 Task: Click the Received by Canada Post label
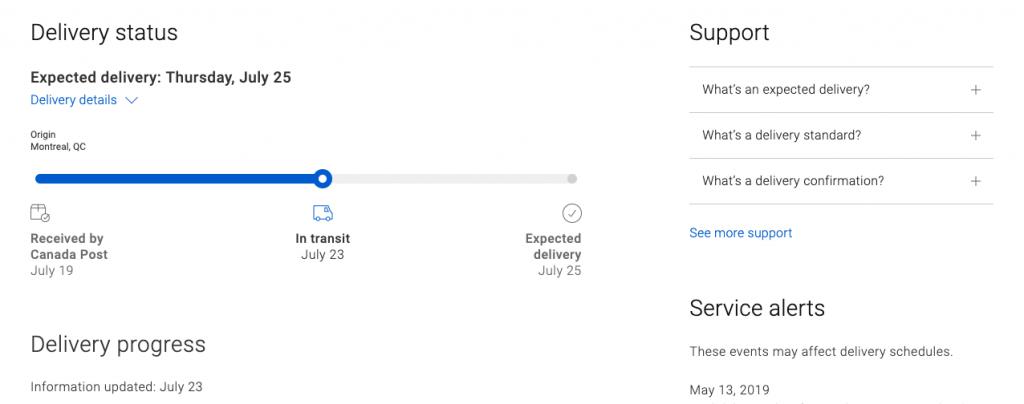(x=68, y=246)
